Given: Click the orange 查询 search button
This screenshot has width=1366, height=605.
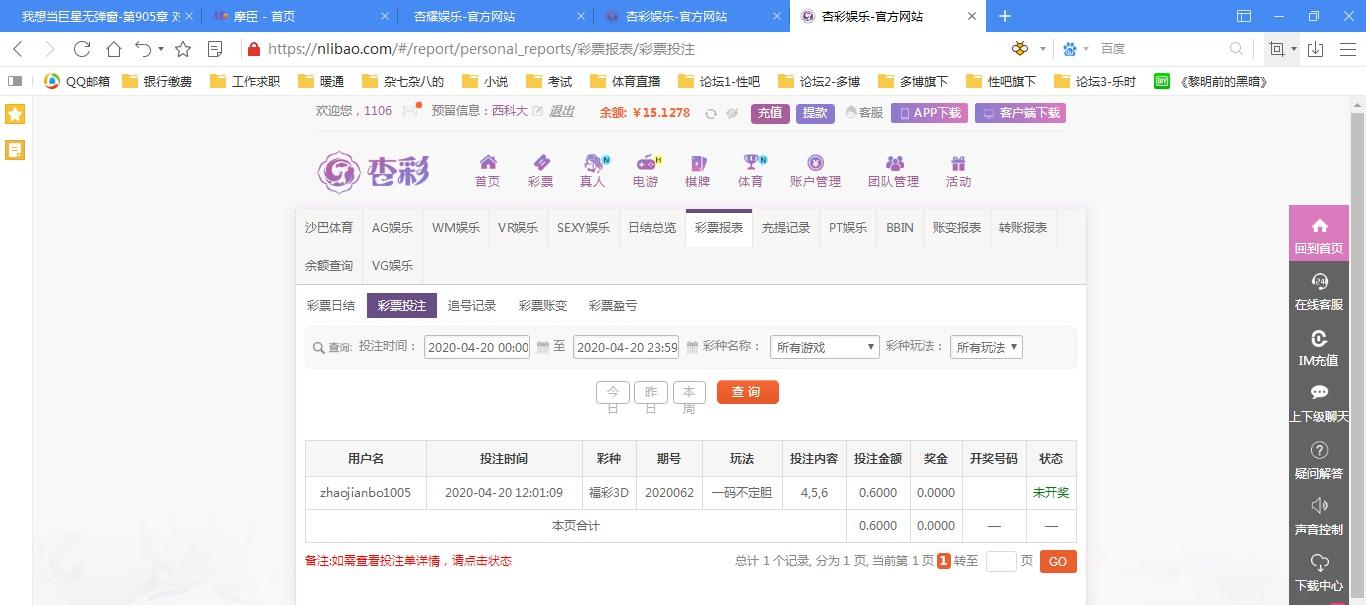Looking at the screenshot, I should (x=747, y=392).
